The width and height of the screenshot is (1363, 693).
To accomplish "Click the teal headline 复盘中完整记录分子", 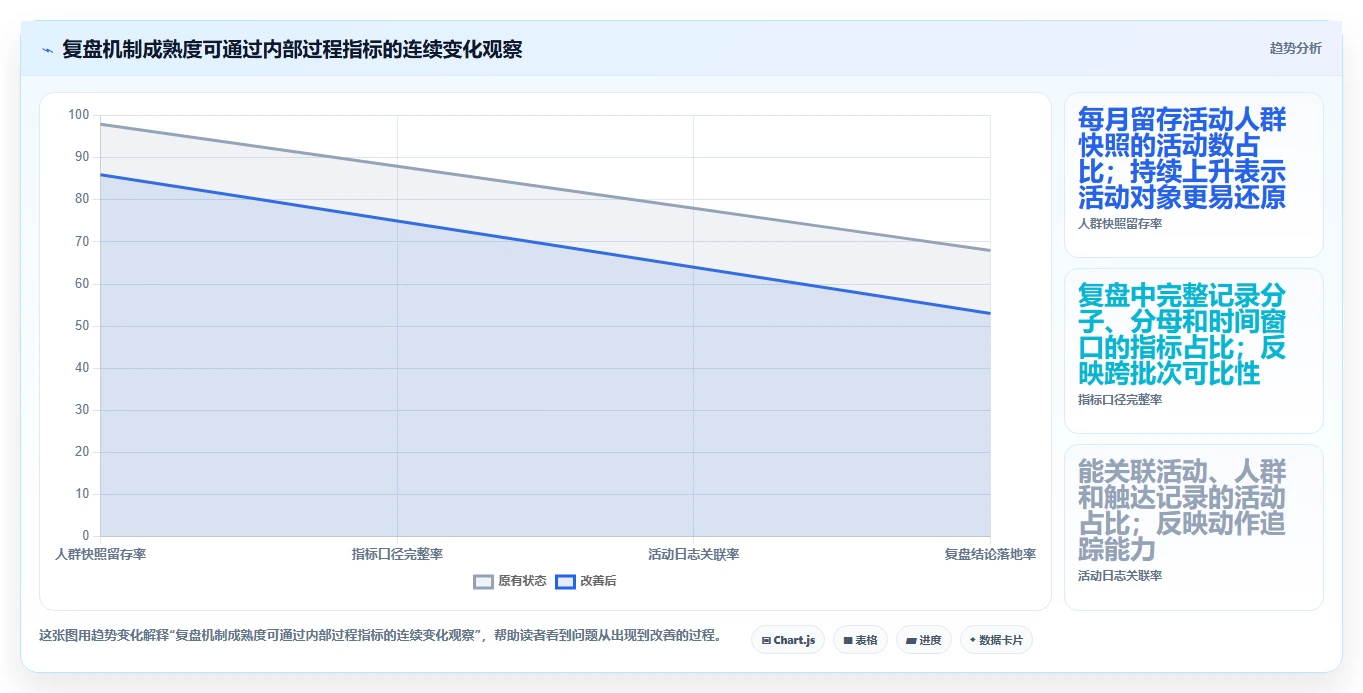I will [x=1182, y=335].
